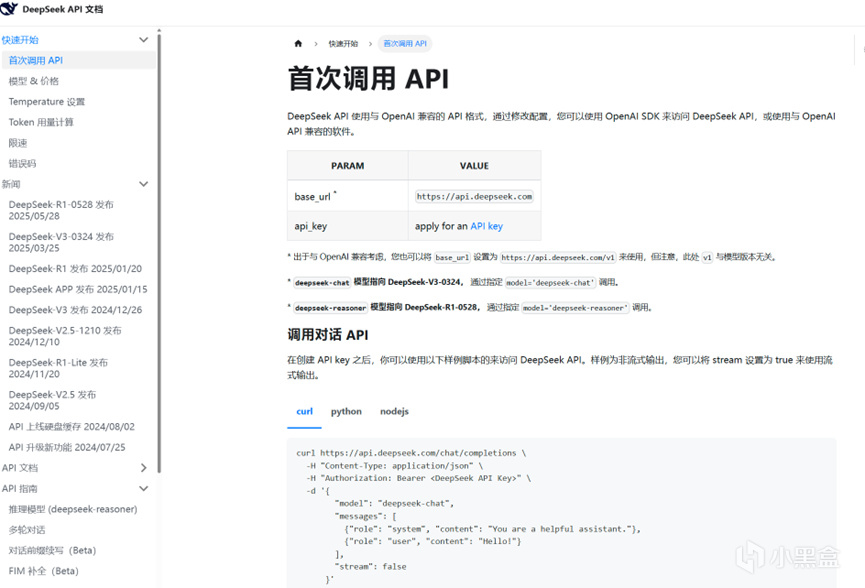
Task: Click https://api.deepseek.com base URL value
Action: 474,196
